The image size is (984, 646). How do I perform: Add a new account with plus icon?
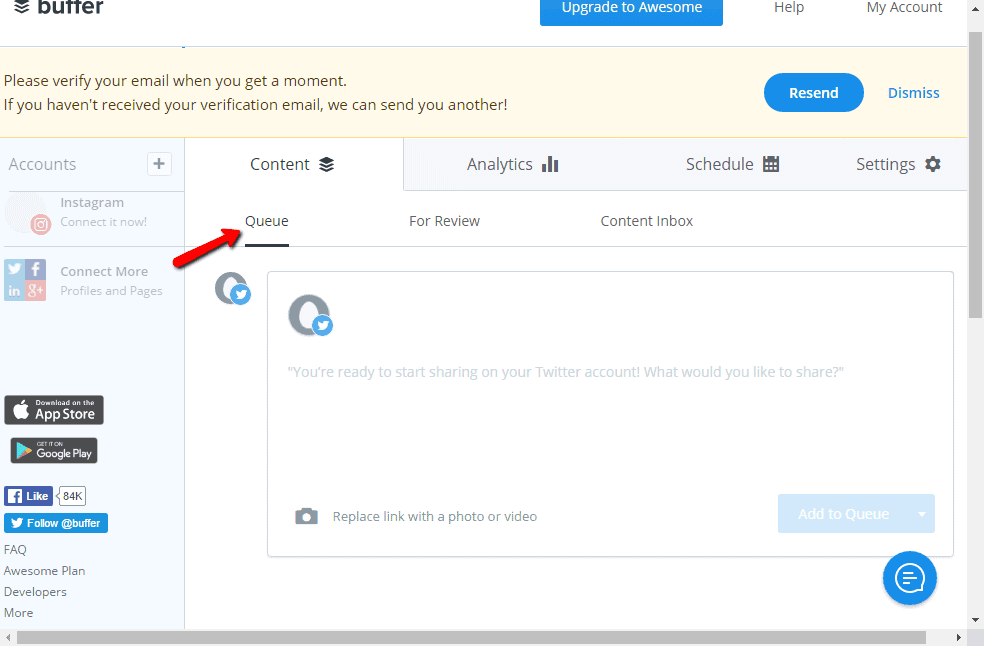point(159,164)
